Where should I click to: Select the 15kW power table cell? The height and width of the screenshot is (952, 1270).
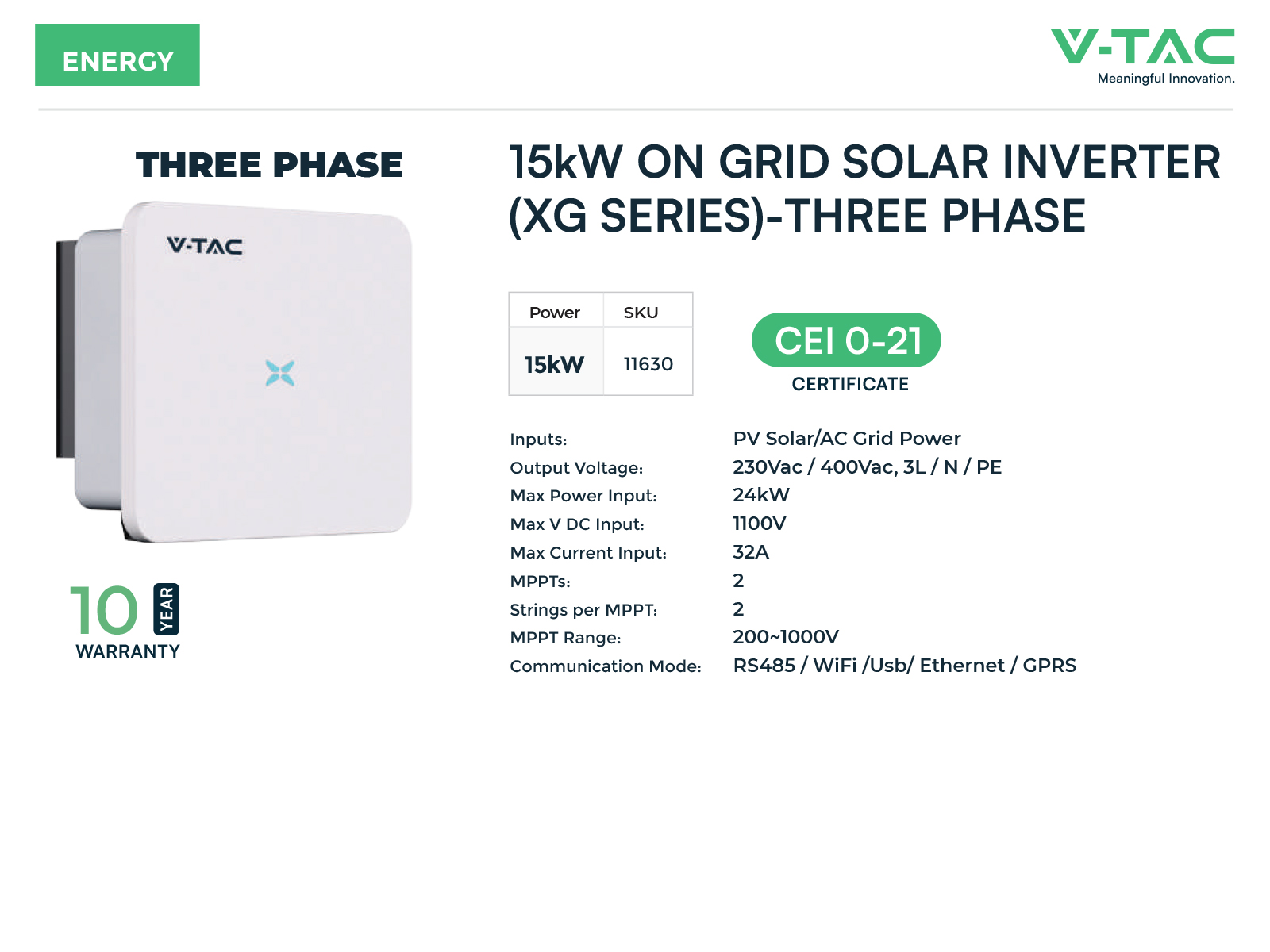tap(556, 364)
